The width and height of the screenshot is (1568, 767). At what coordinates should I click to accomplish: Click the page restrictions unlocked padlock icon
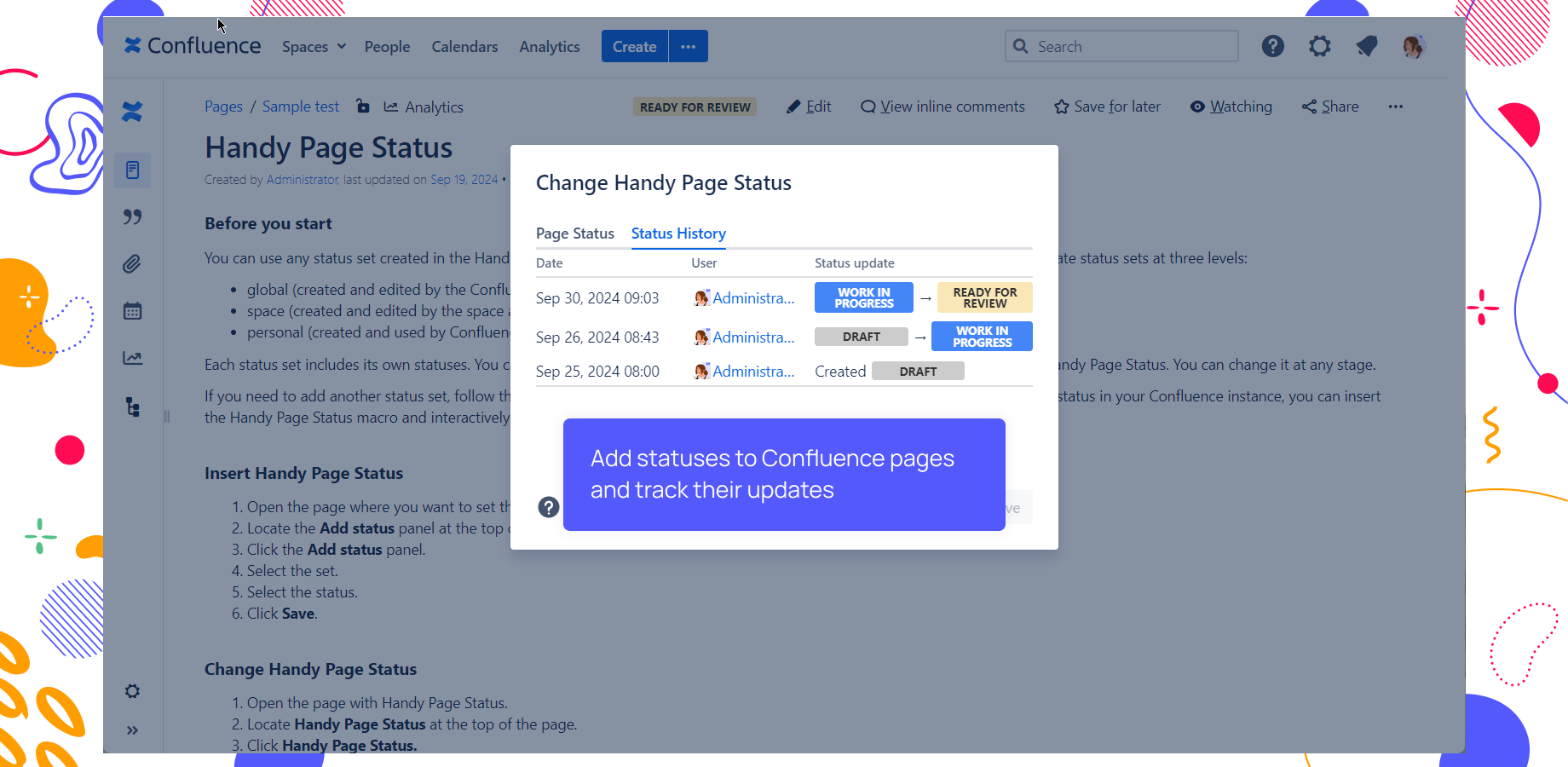point(363,107)
